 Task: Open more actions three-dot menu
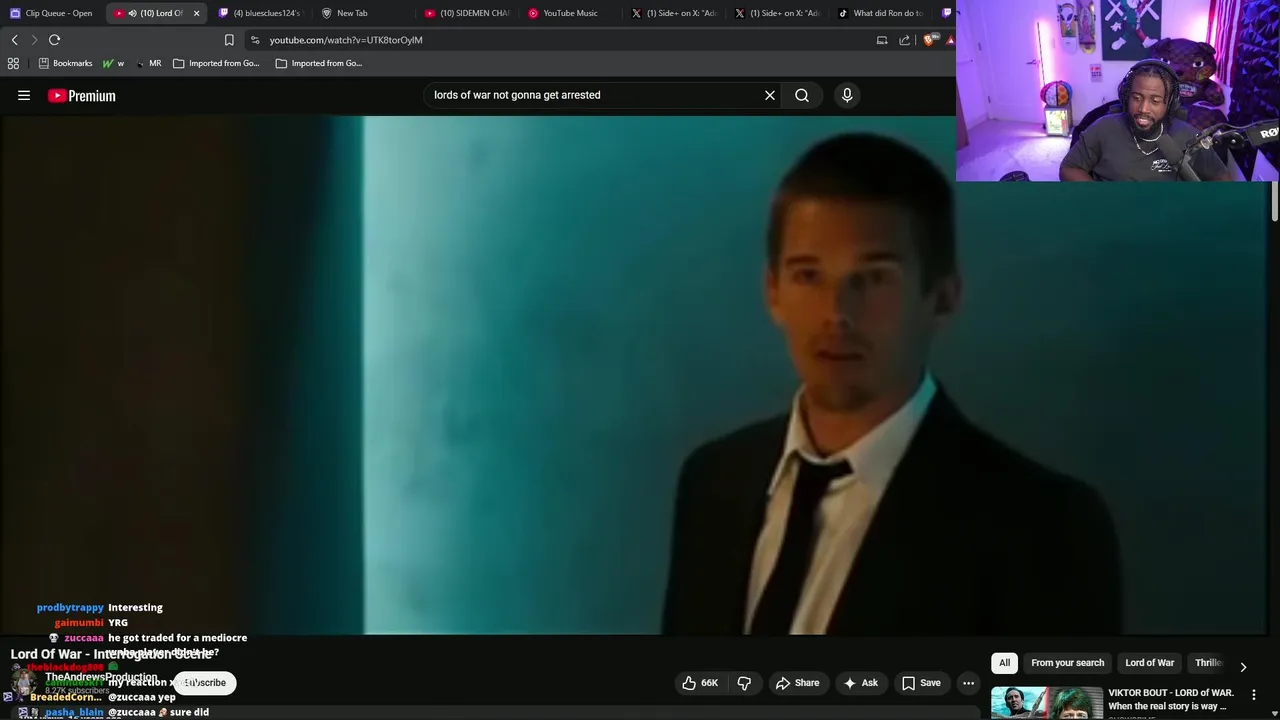[x=968, y=683]
